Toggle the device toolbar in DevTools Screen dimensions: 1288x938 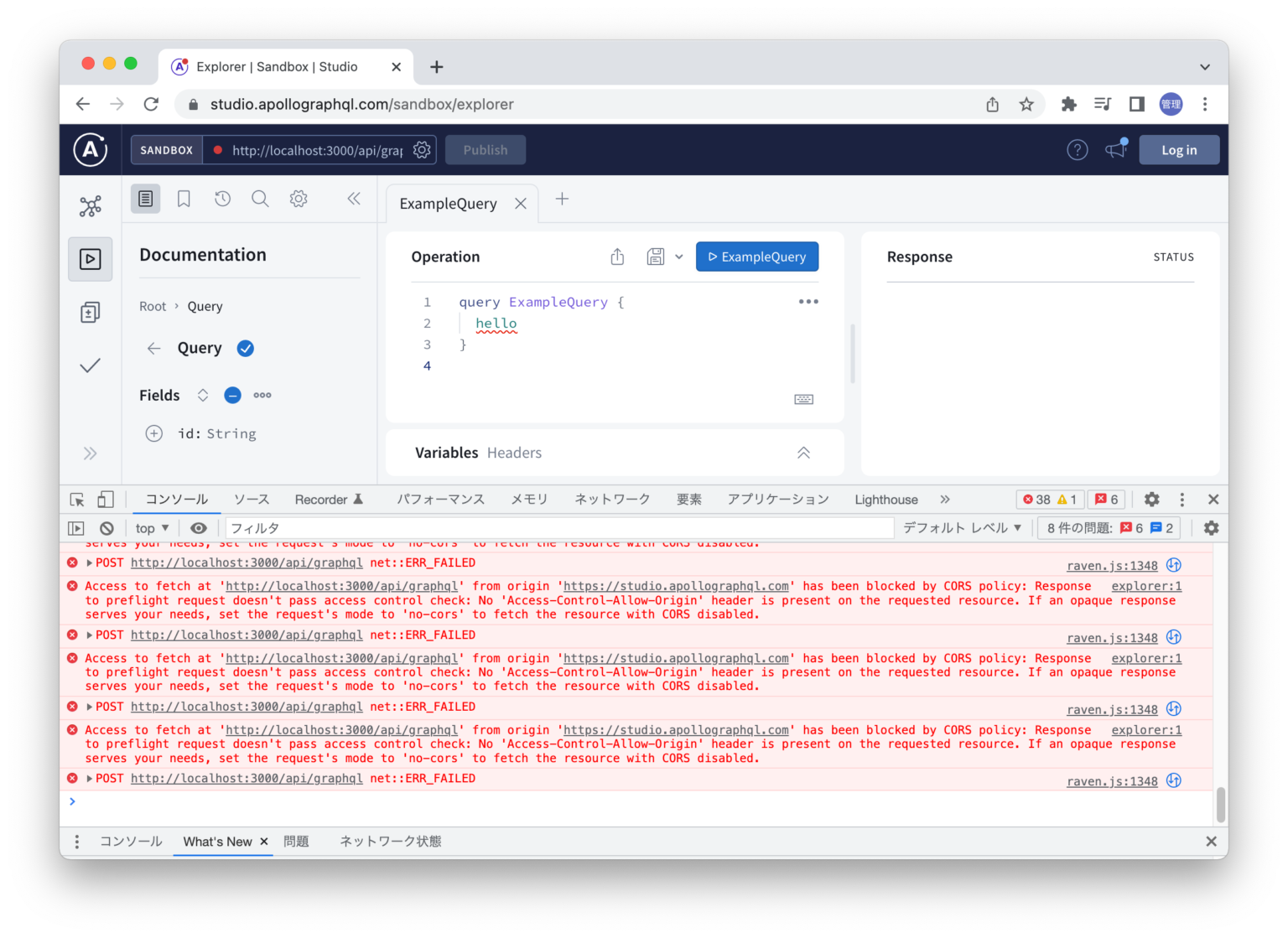106,500
